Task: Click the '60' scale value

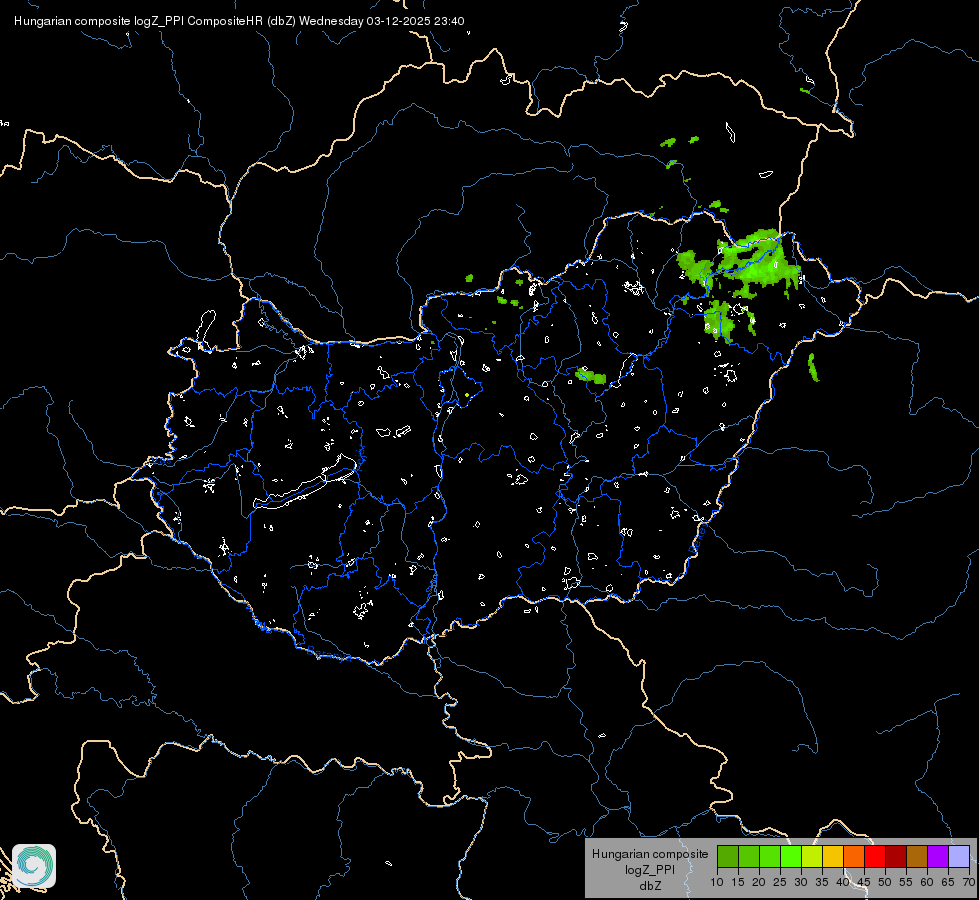Action: pos(927,883)
